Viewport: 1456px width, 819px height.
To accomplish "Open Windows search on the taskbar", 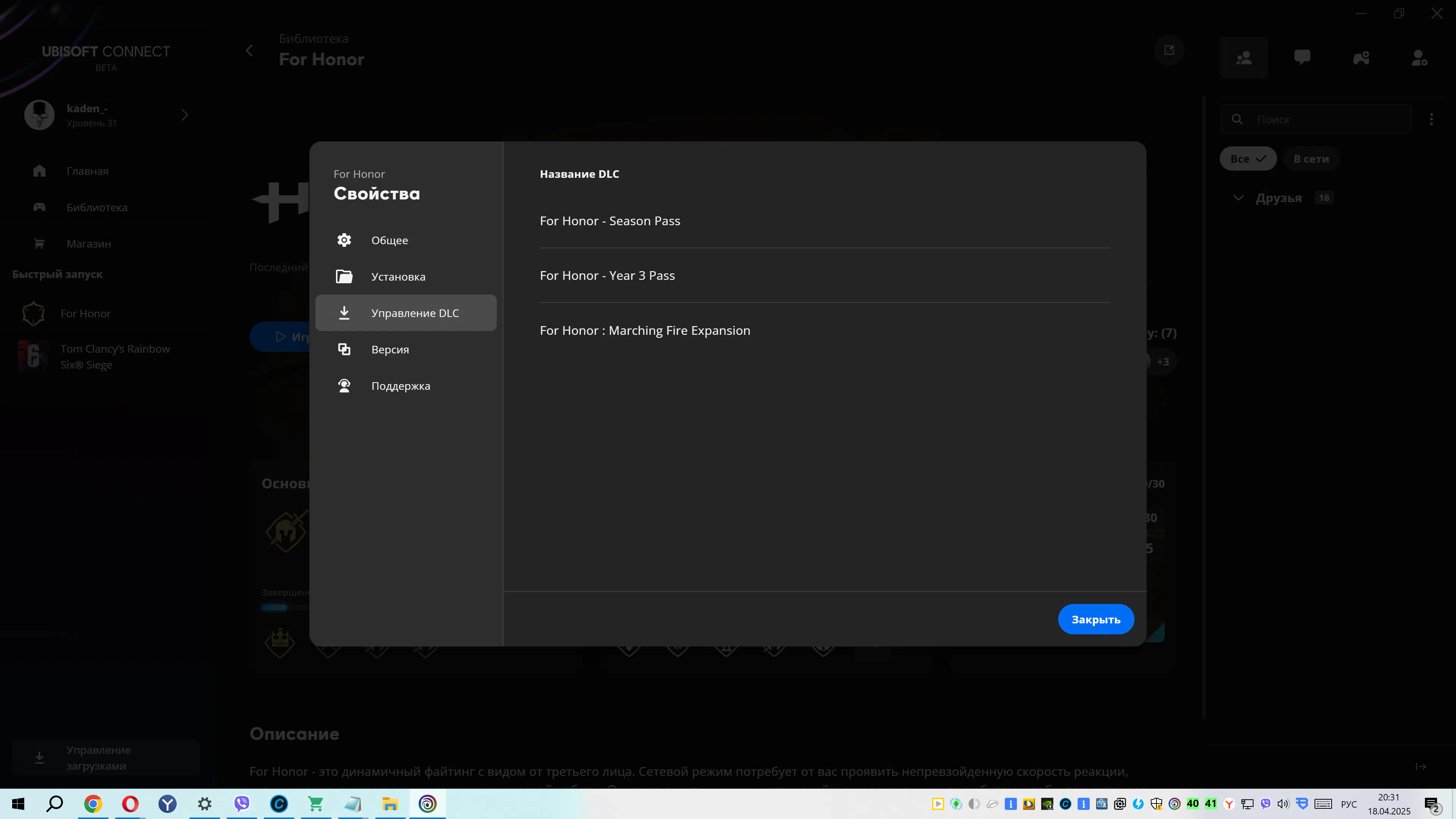I will pyautogui.click(x=55, y=804).
